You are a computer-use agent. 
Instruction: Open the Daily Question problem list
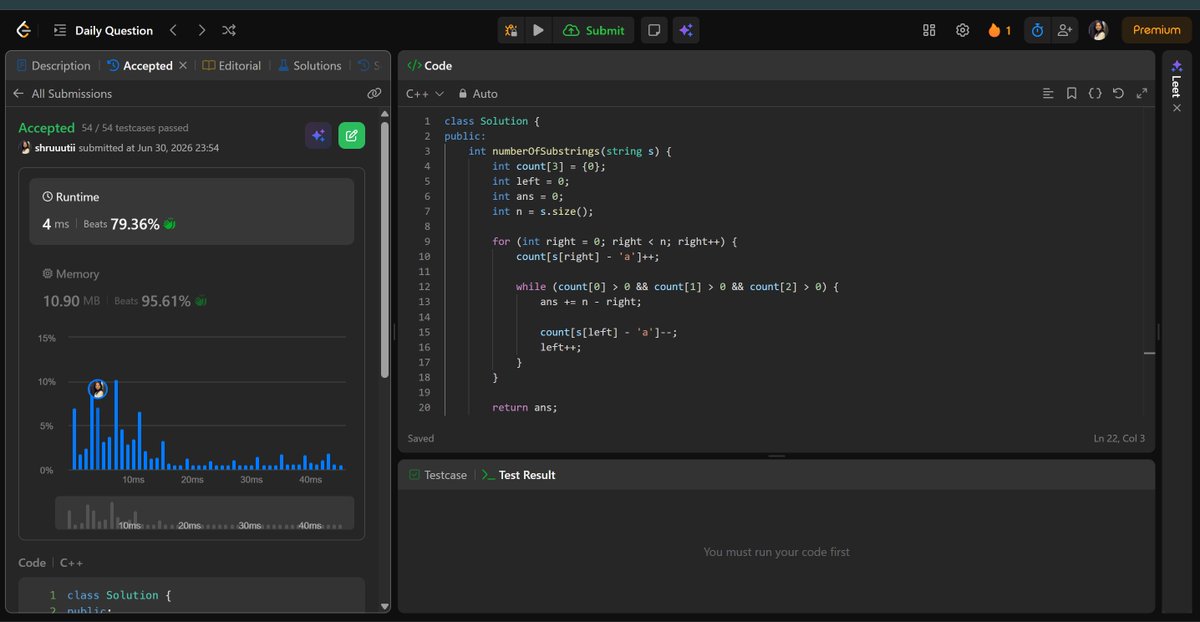(x=103, y=30)
